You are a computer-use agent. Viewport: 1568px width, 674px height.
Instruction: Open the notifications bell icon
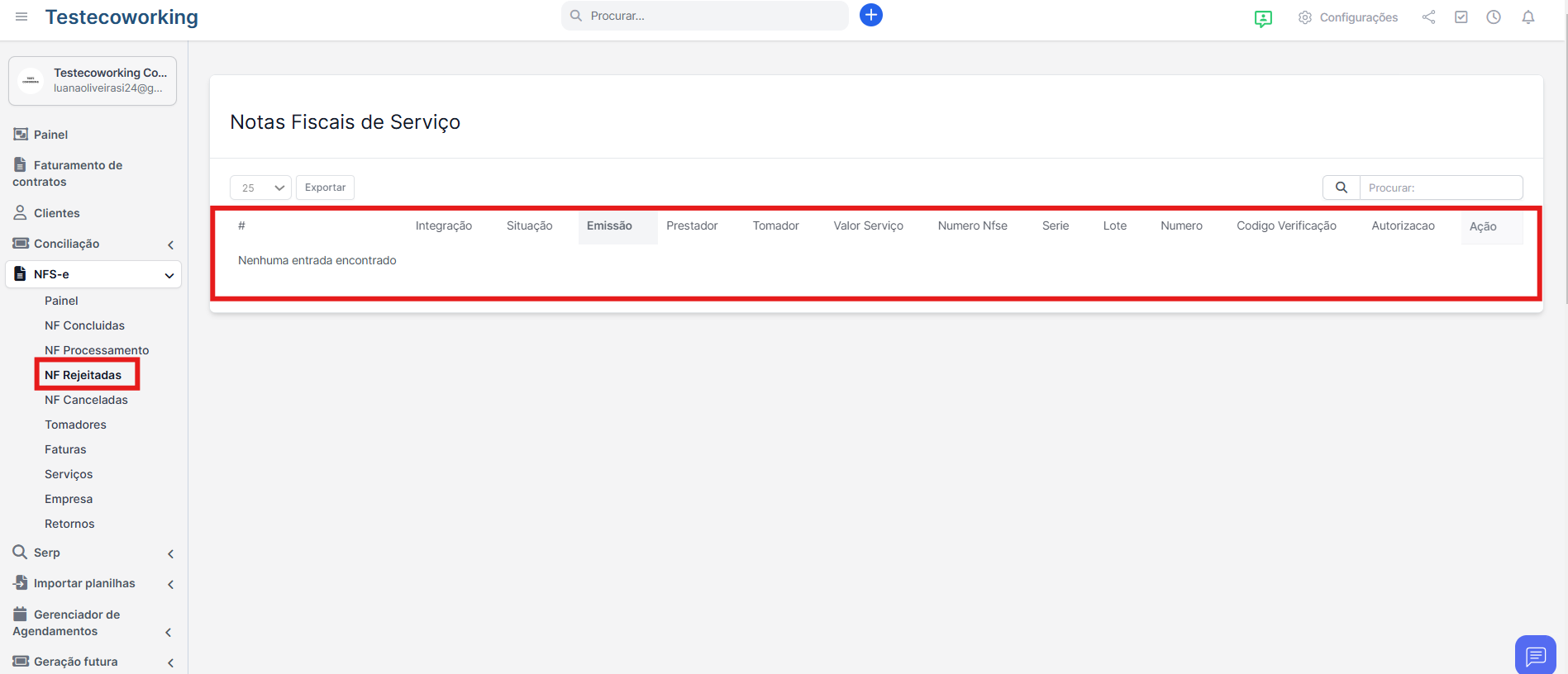pyautogui.click(x=1527, y=17)
